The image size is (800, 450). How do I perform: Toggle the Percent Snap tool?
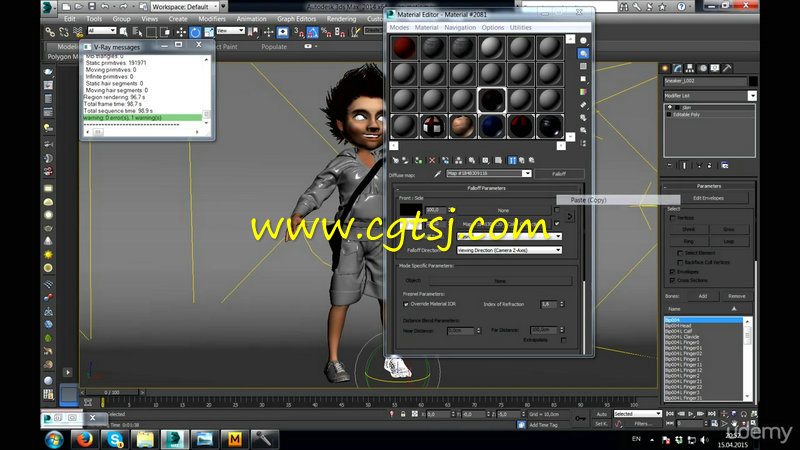326,33
